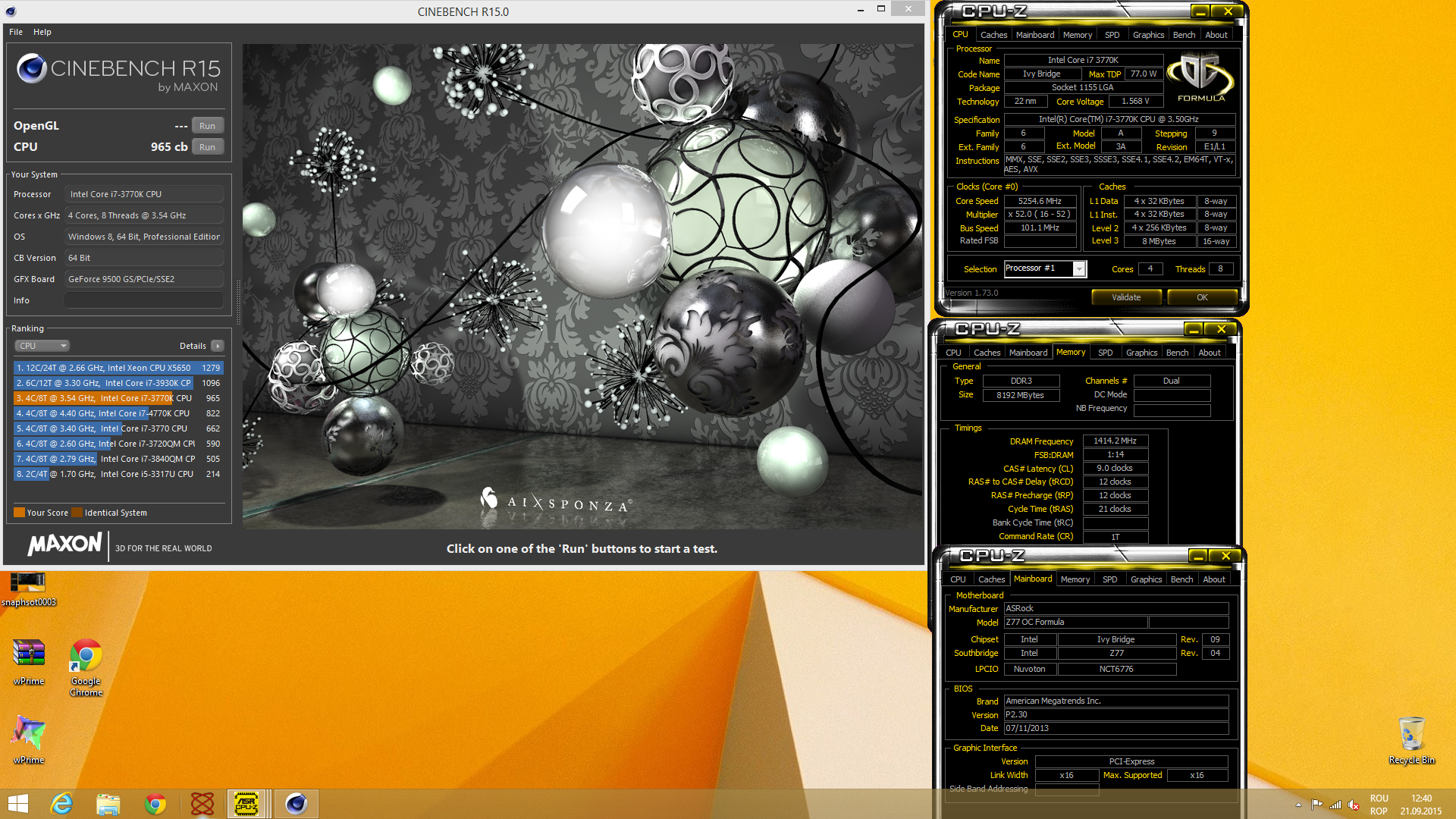Open Caches tab in bottom CPU-Z window
The width and height of the screenshot is (1456, 819).
pyautogui.click(x=991, y=579)
